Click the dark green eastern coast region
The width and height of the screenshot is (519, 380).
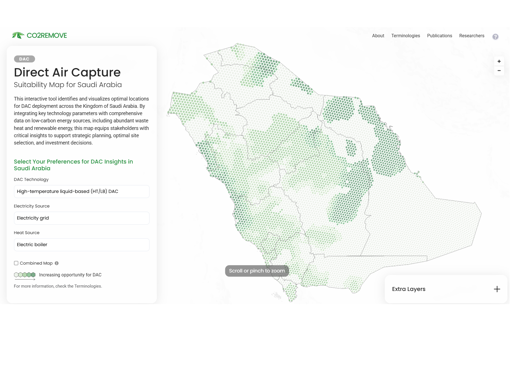tap(388, 153)
